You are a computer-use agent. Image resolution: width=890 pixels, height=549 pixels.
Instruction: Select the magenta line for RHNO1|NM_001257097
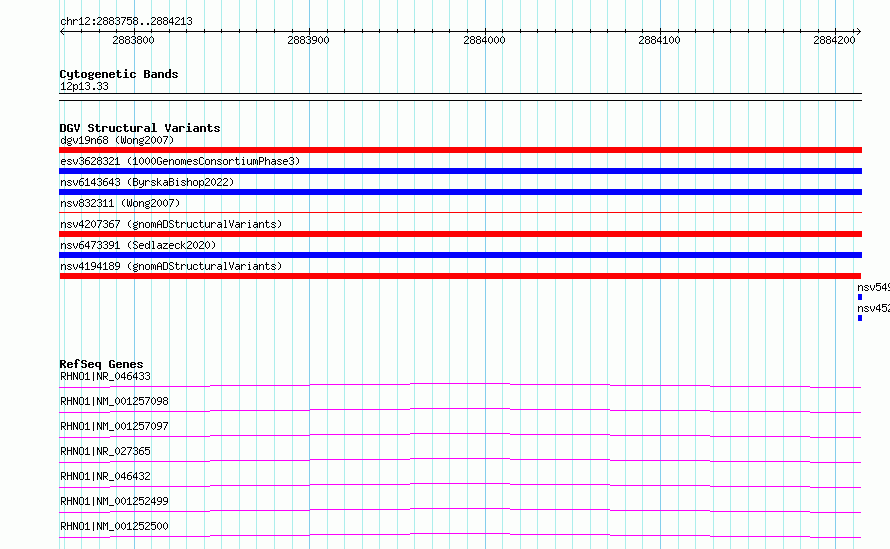(x=460, y=435)
